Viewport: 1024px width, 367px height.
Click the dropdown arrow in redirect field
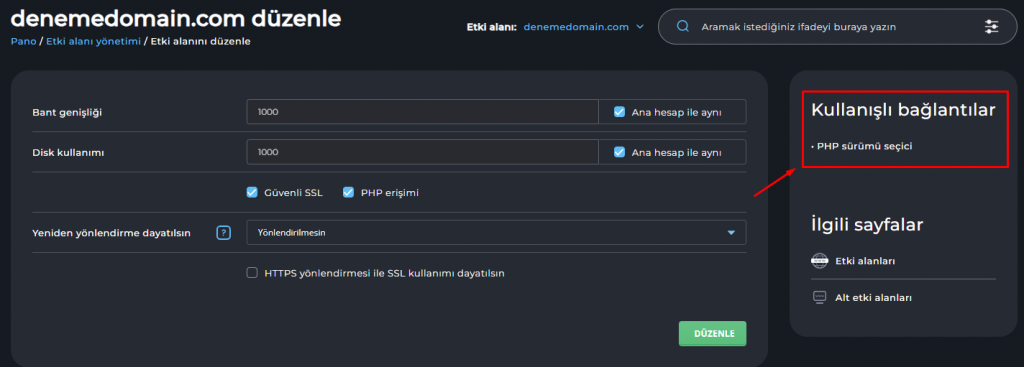[x=731, y=232]
